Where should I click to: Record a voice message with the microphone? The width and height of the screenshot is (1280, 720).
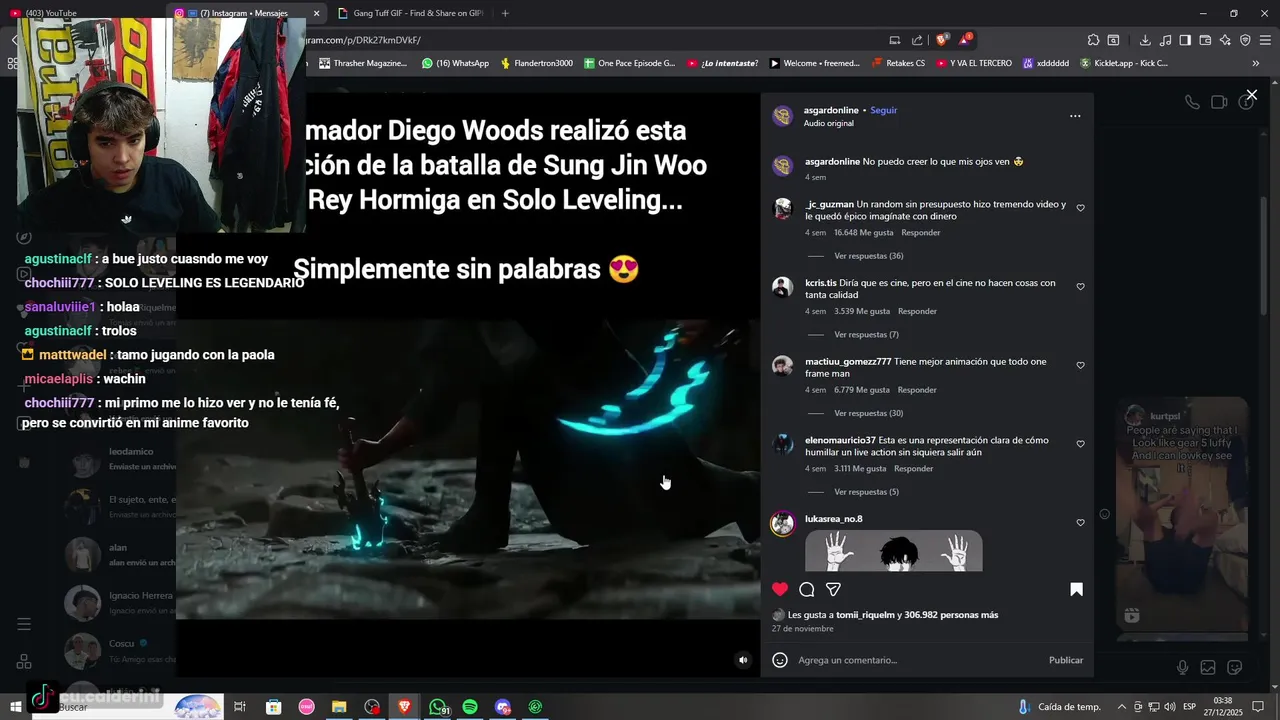[x=1182, y=667]
